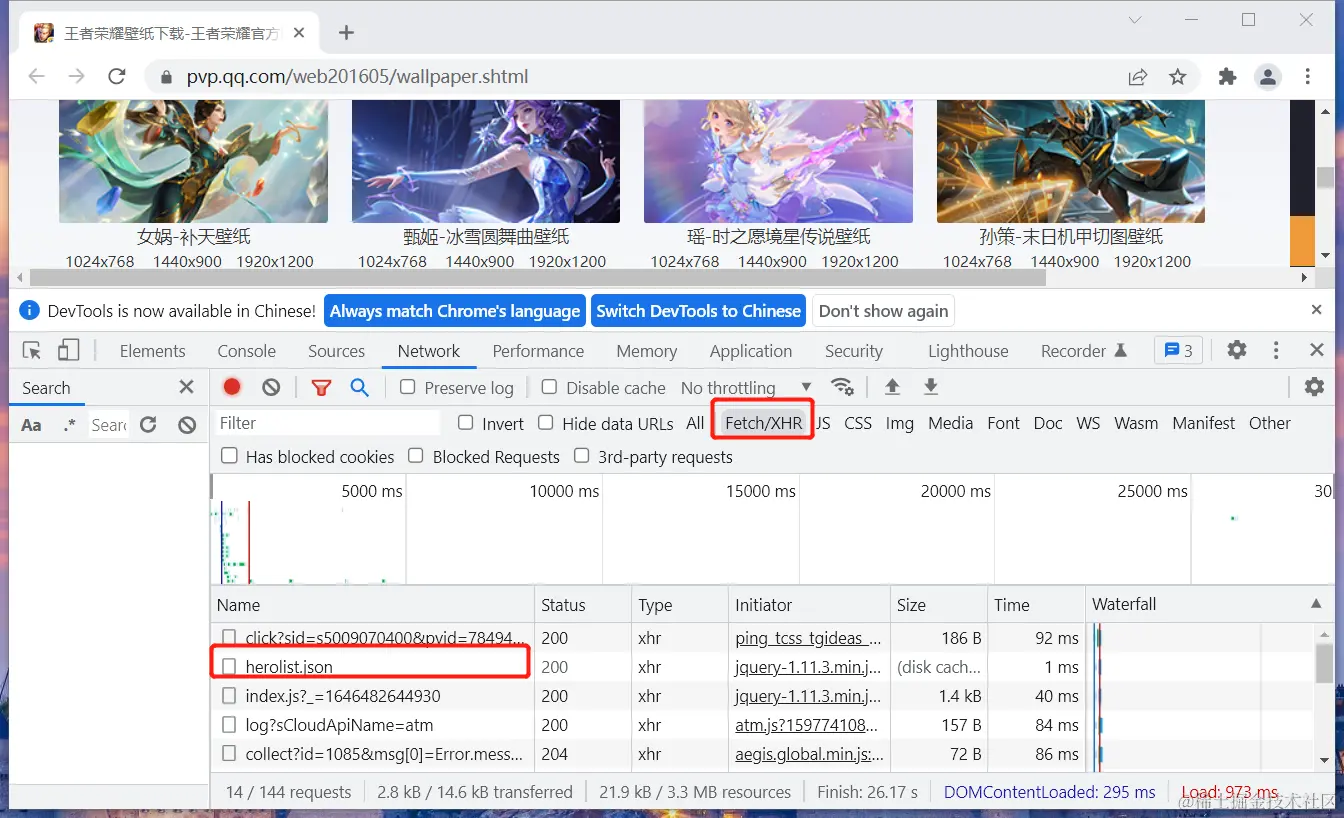Click the network Filter text field
This screenshot has width=1344, height=818.
pos(328,423)
